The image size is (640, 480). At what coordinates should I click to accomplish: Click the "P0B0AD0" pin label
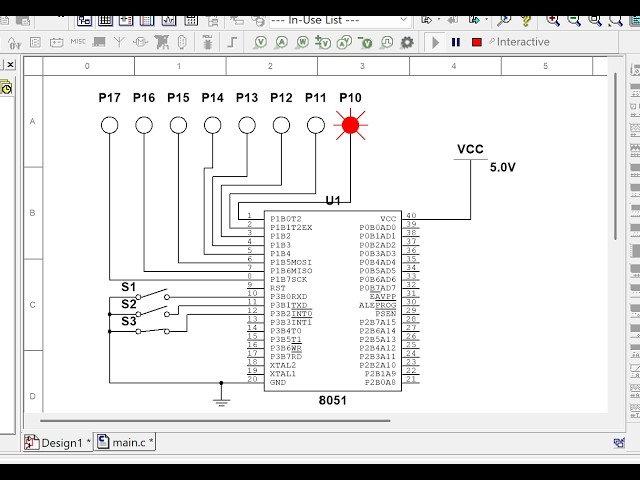[x=378, y=227]
